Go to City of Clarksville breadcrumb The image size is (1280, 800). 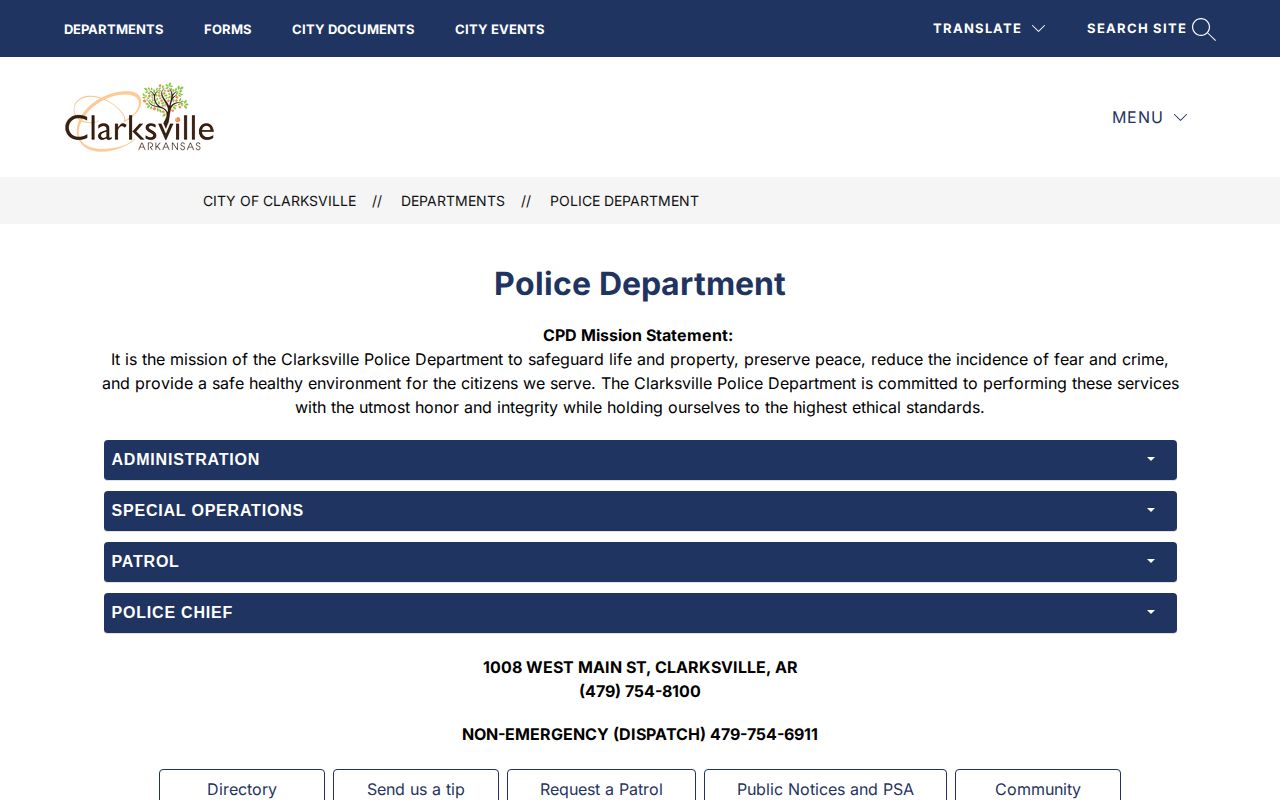[279, 201]
